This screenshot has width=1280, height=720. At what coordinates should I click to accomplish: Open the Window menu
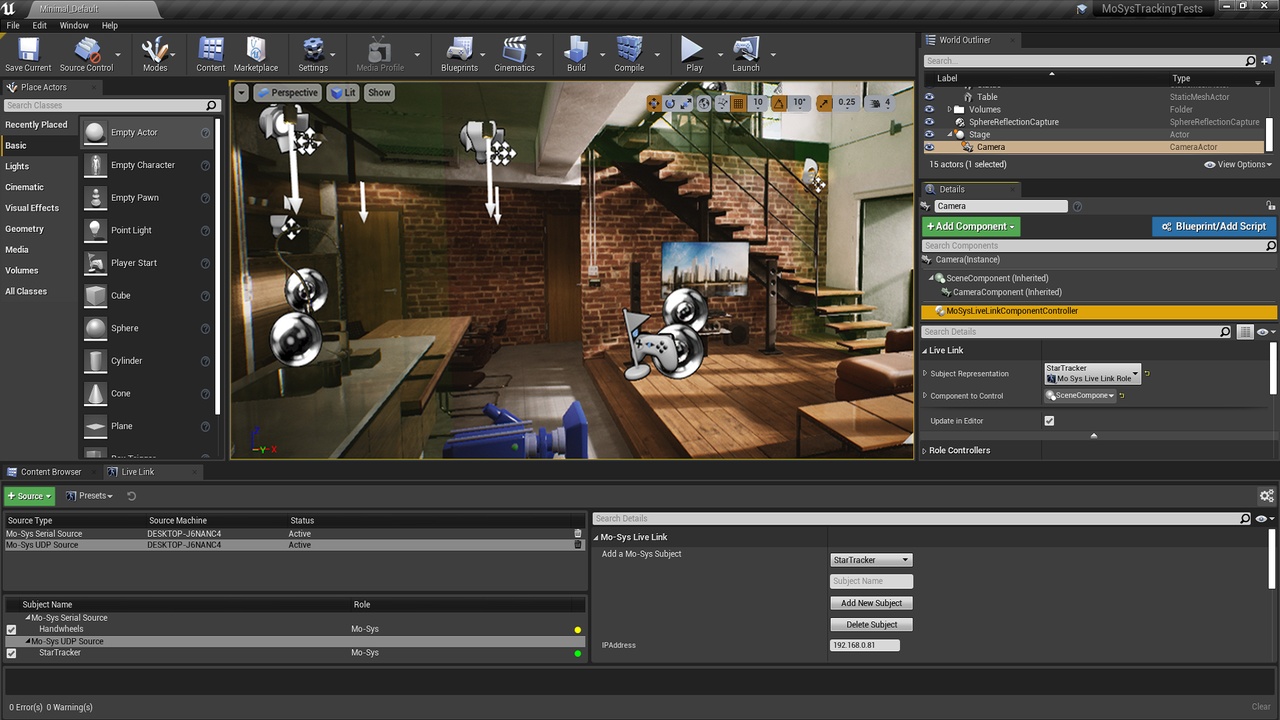74,25
